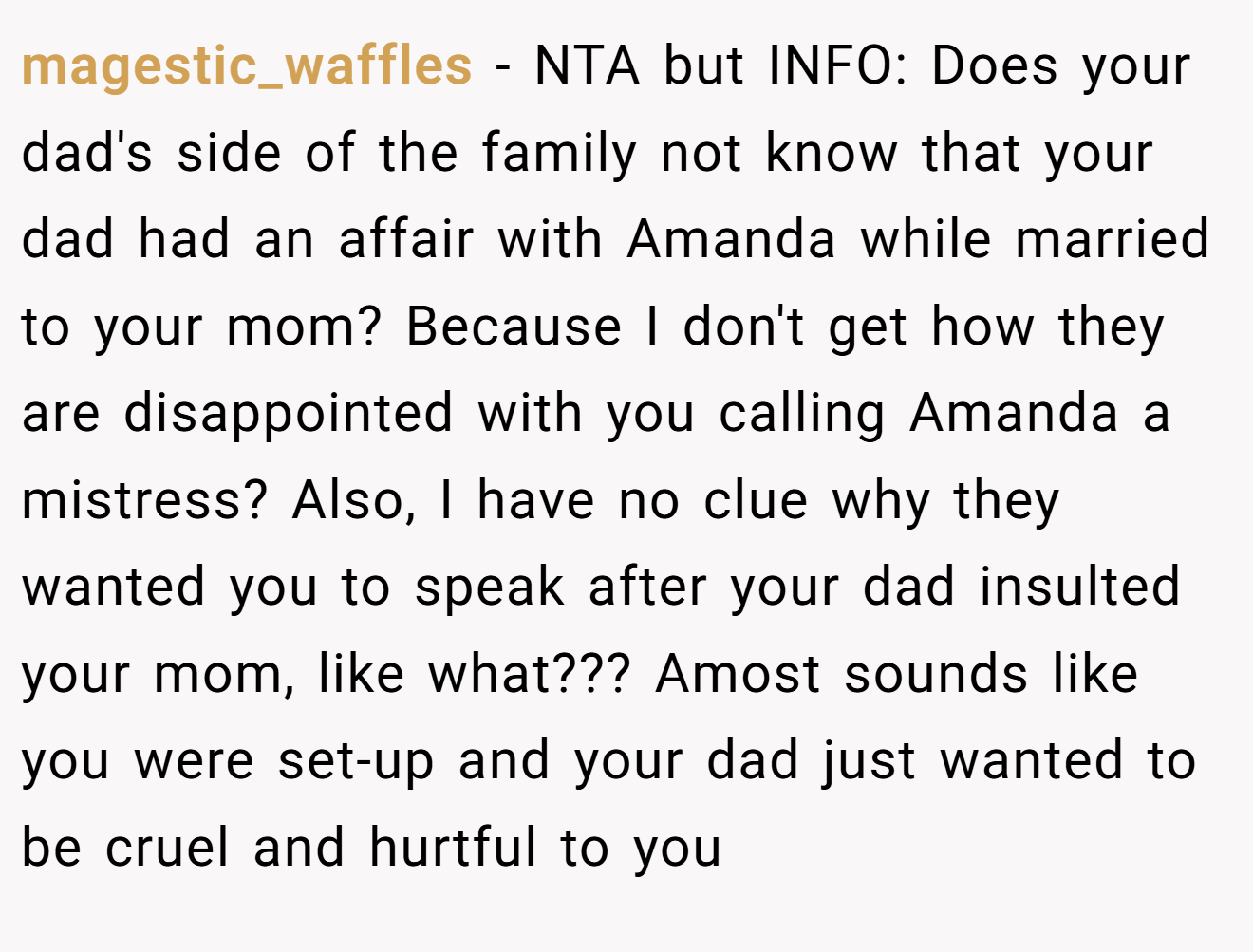Select the word "family" in the comment
This screenshot has height=952, width=1253.
(x=559, y=155)
